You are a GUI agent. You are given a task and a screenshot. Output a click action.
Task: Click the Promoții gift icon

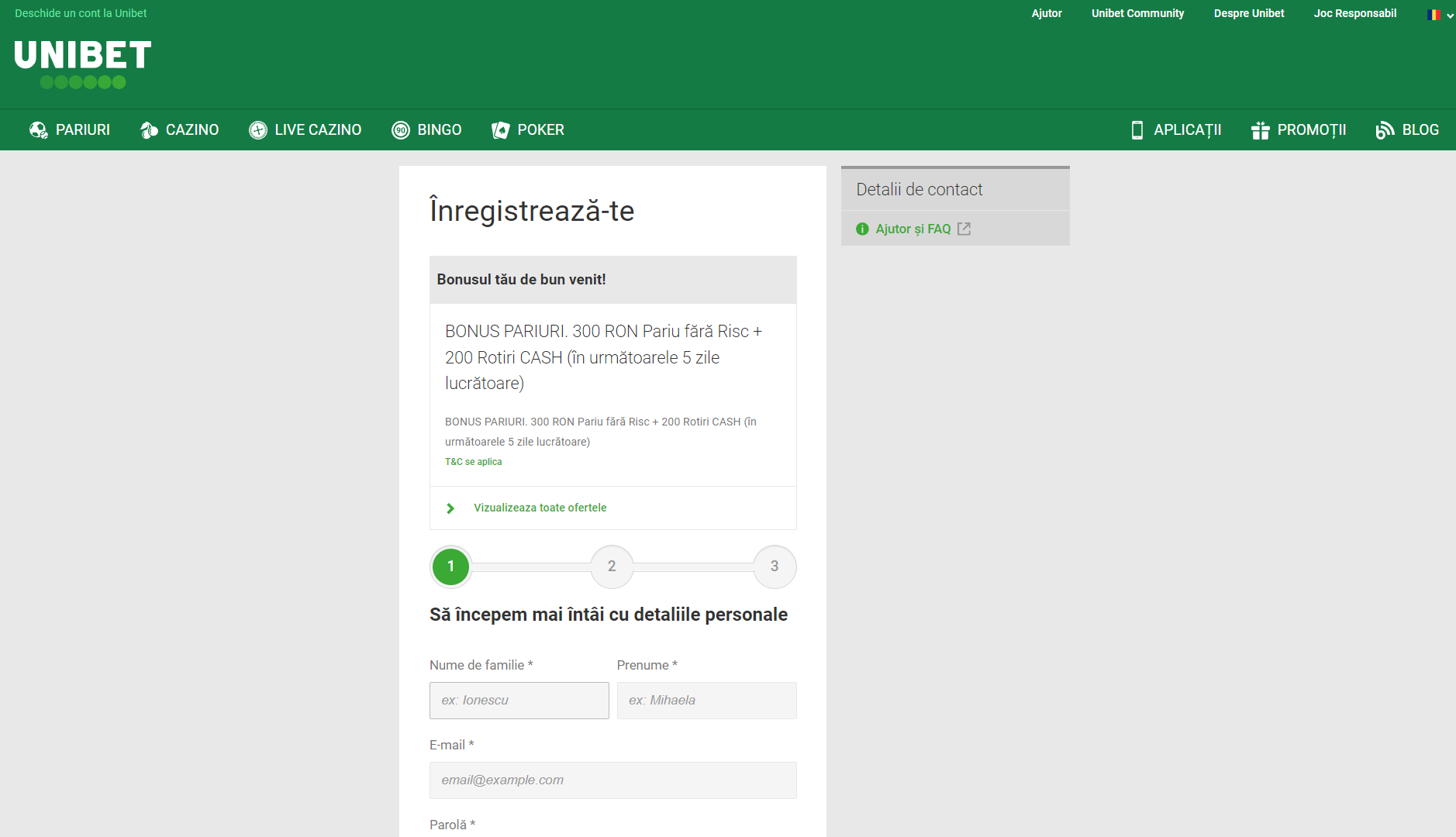tap(1261, 130)
